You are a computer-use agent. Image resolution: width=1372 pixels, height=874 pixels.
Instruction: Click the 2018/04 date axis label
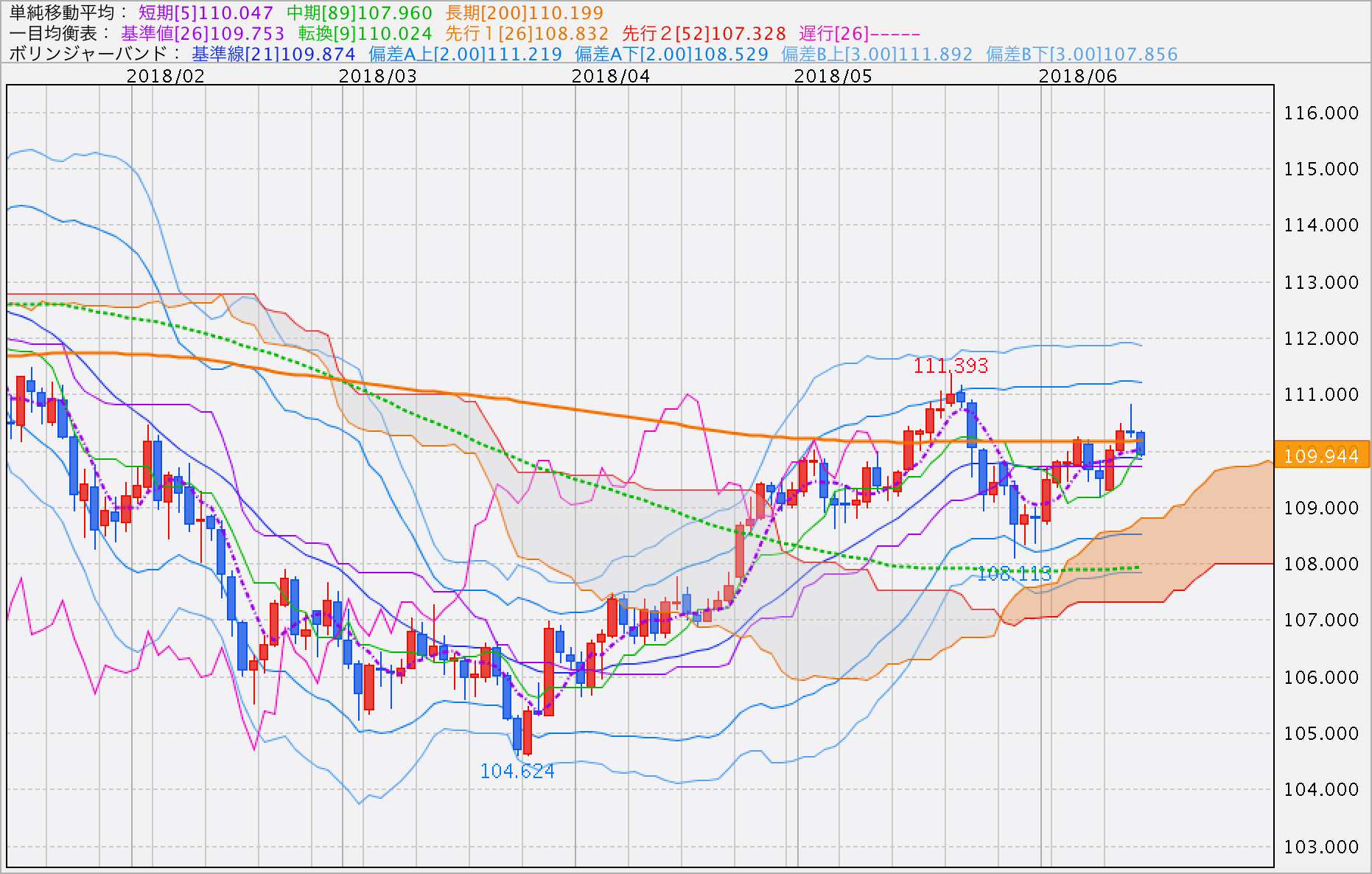click(611, 76)
